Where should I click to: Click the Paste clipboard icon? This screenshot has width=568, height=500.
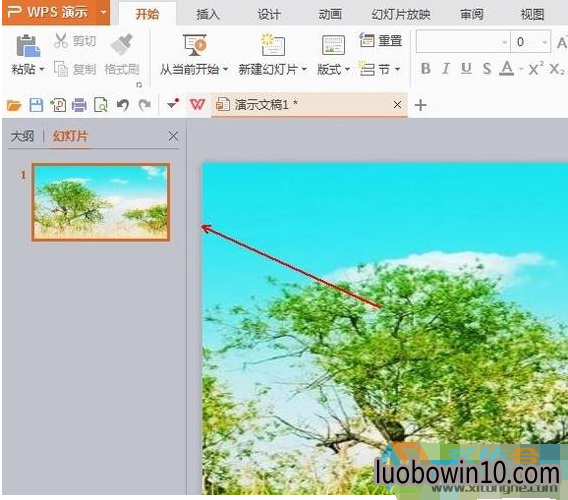click(28, 46)
